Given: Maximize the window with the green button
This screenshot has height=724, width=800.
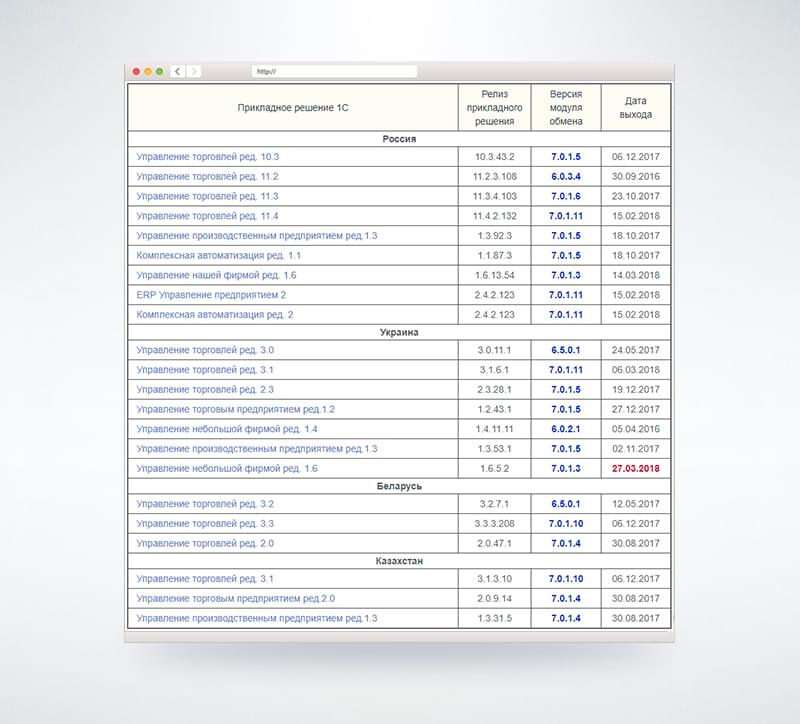Looking at the screenshot, I should (160, 71).
